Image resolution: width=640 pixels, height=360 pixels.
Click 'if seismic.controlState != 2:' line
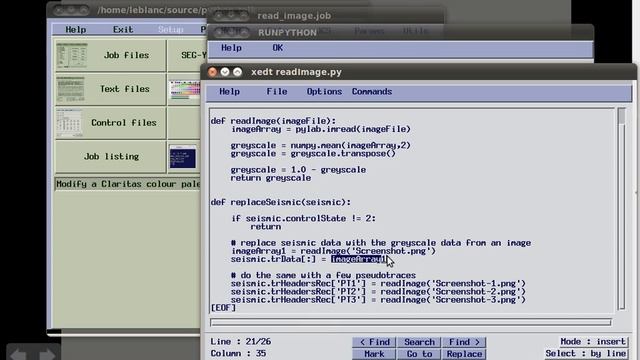(x=303, y=218)
